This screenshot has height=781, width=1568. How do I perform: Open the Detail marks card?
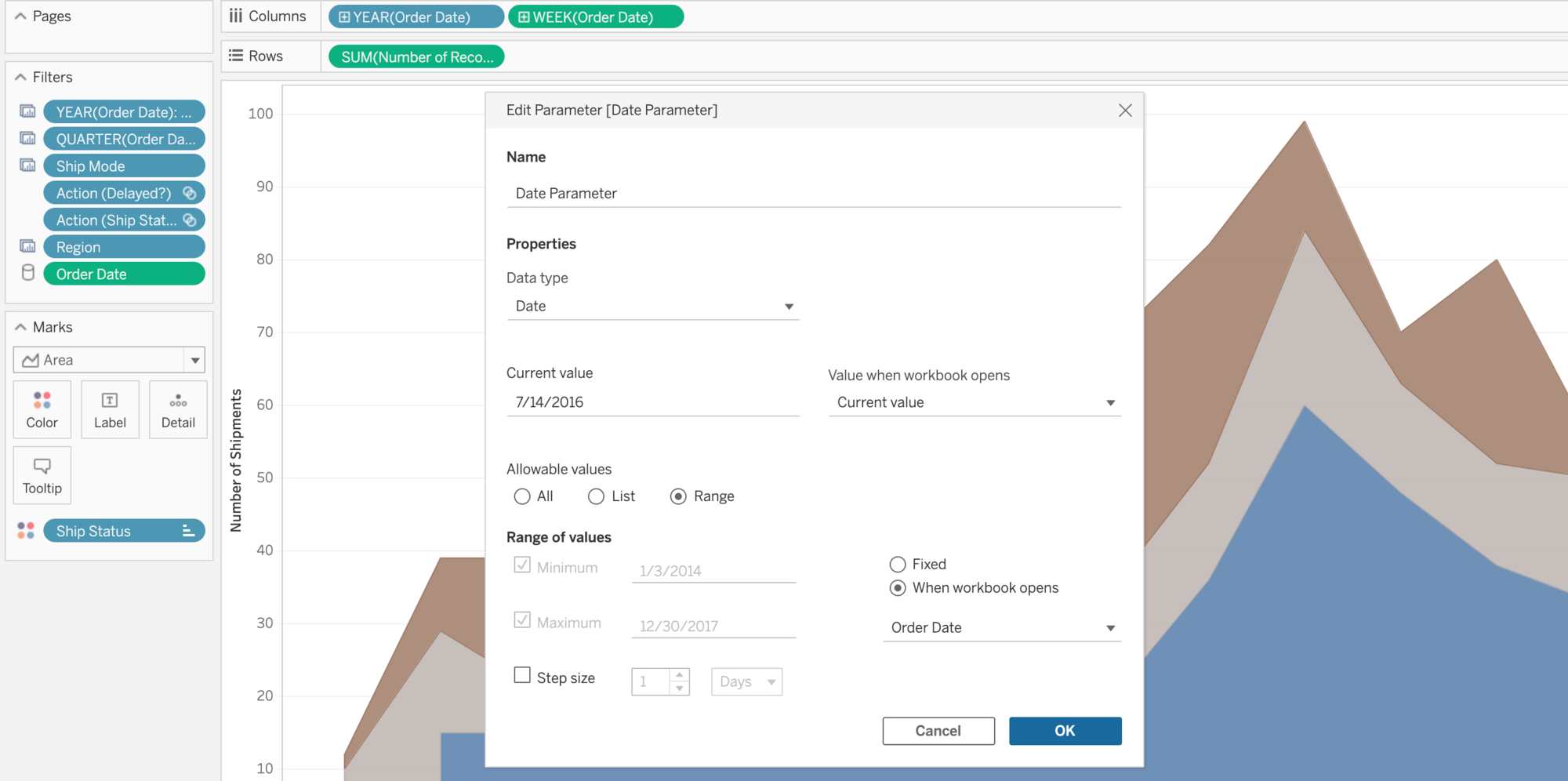click(178, 409)
